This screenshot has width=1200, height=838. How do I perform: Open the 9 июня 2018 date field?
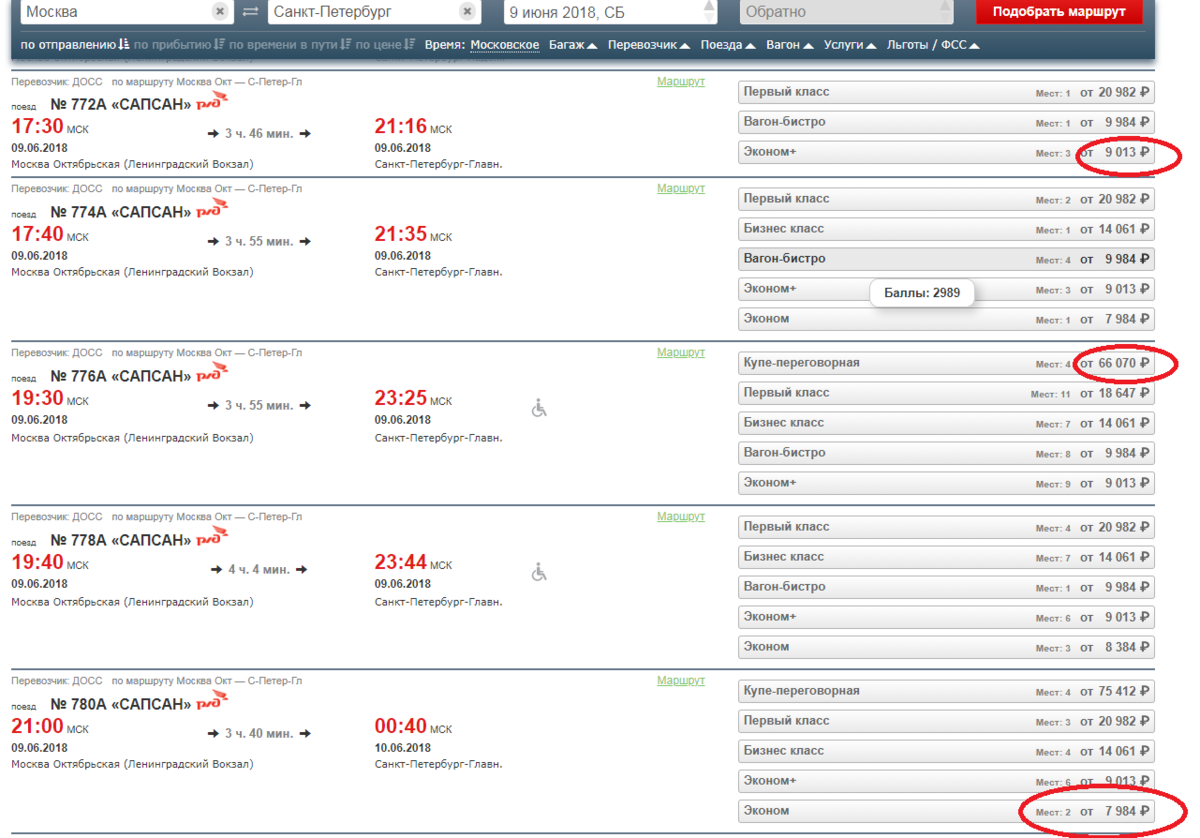[611, 12]
